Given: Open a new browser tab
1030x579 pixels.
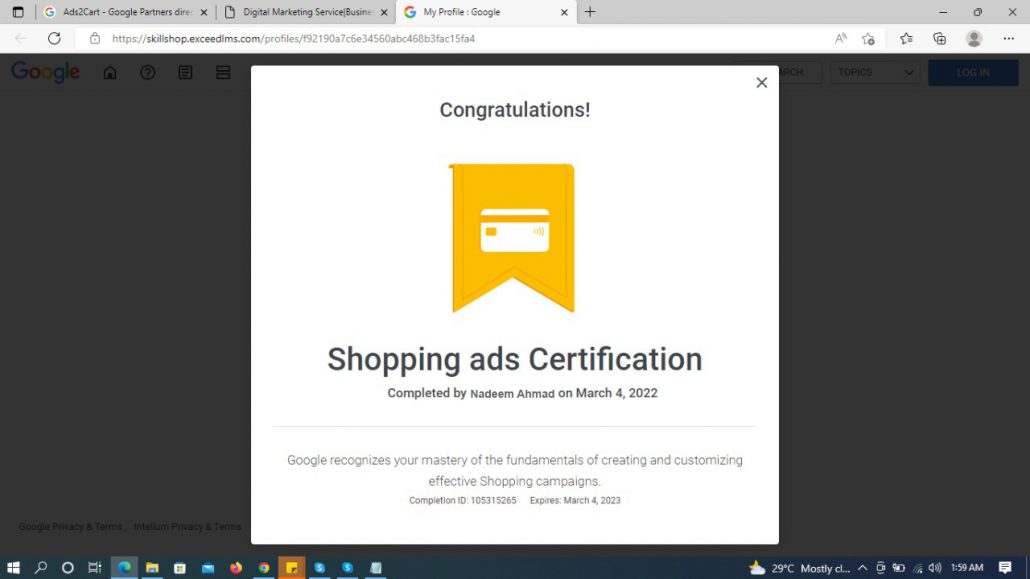Looking at the screenshot, I should tap(590, 12).
